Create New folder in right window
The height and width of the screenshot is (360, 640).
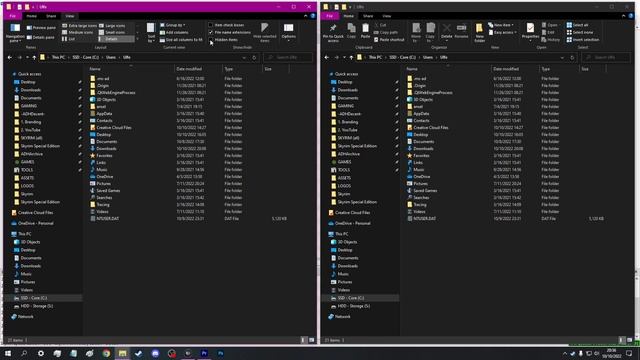(479, 33)
